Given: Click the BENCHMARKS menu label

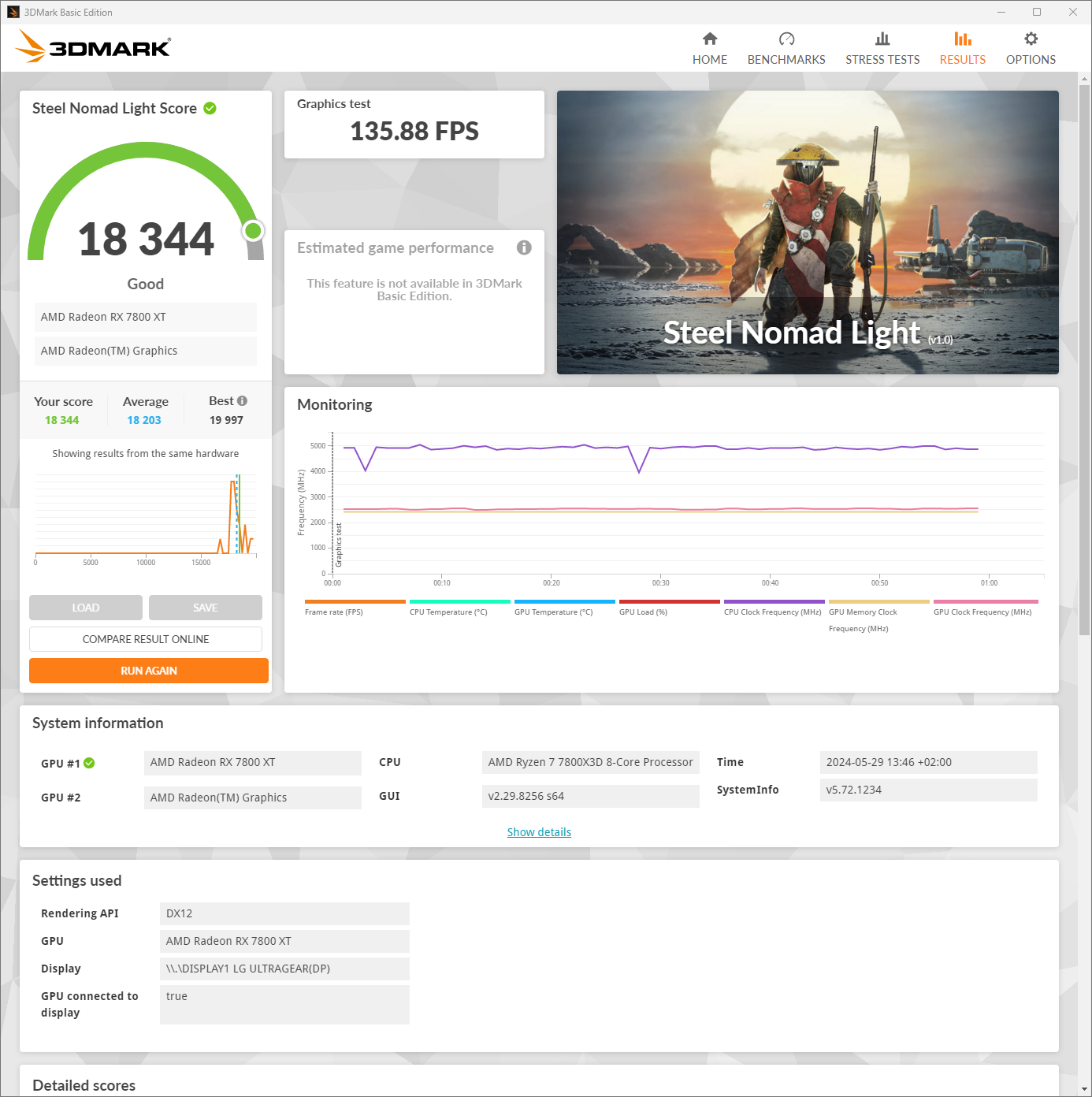Looking at the screenshot, I should point(786,60).
